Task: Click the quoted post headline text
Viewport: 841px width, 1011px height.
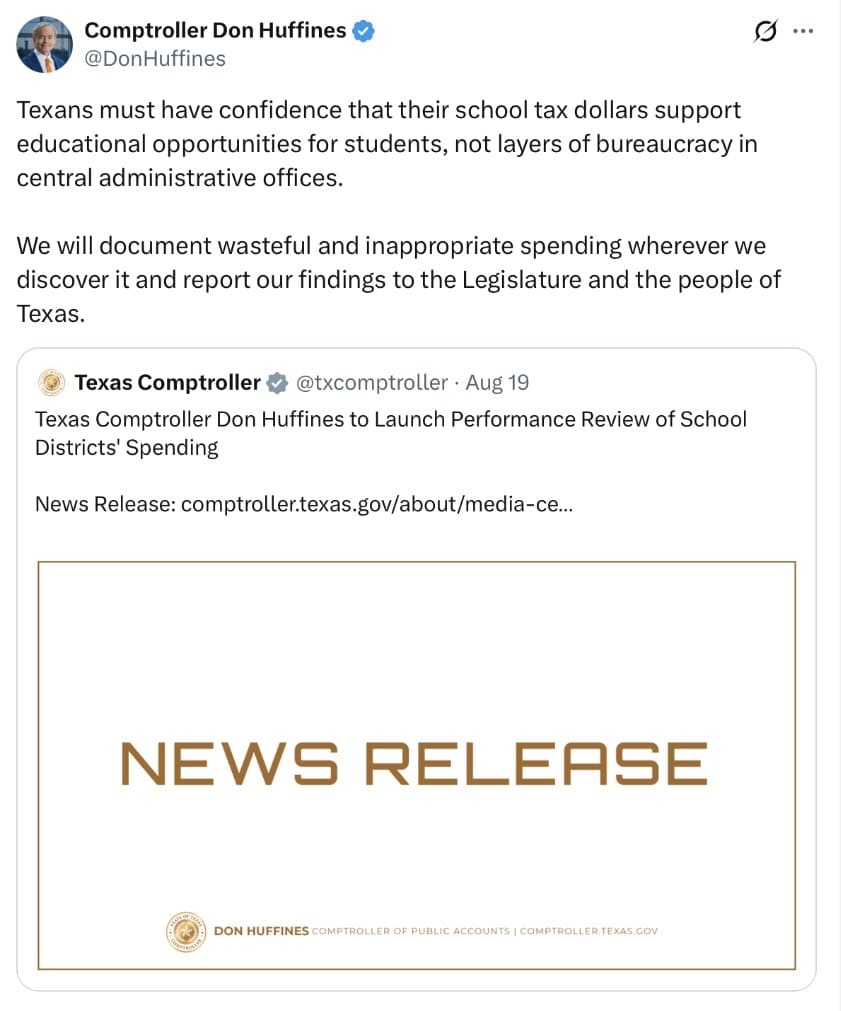Action: coord(391,433)
